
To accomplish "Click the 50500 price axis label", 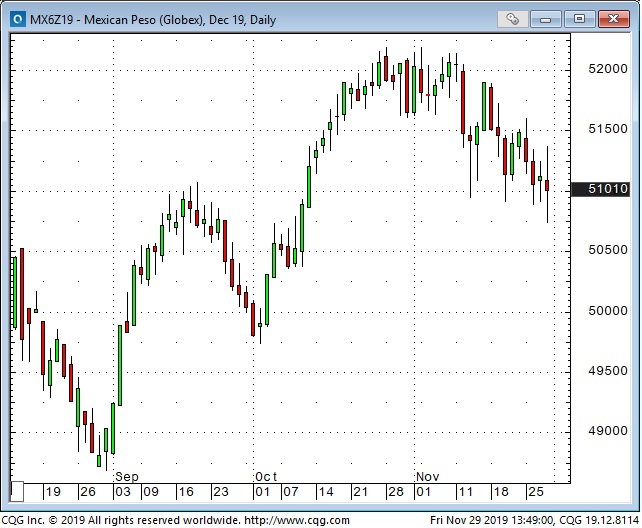I will pyautogui.click(x=608, y=250).
